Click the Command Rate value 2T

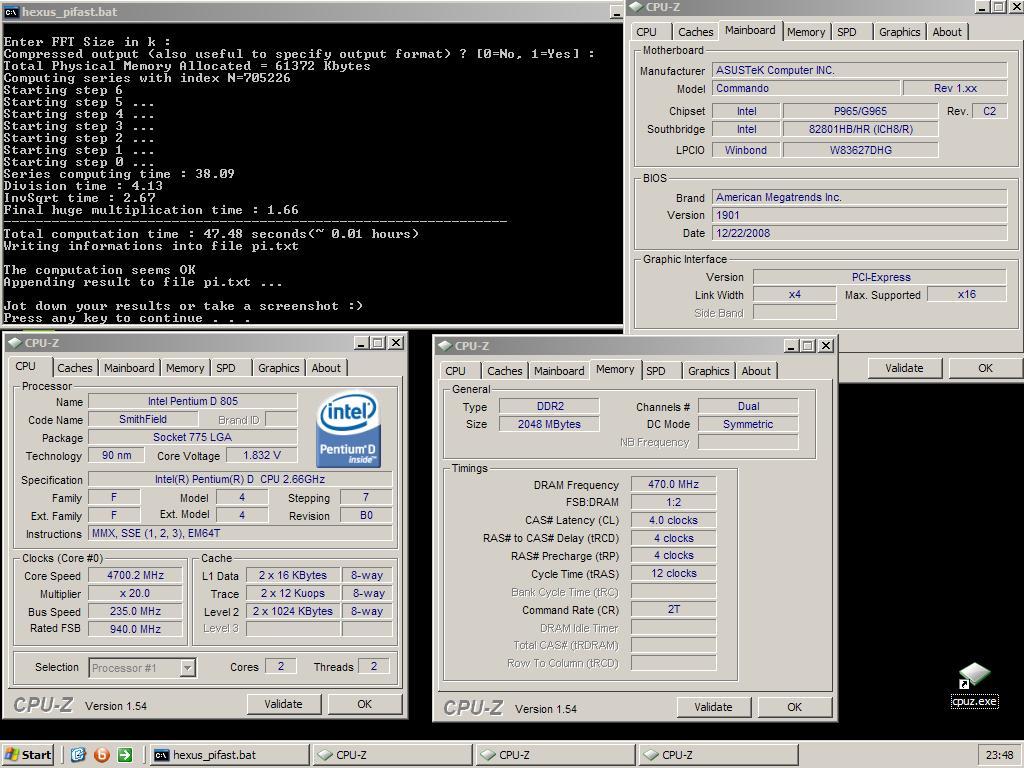673,609
